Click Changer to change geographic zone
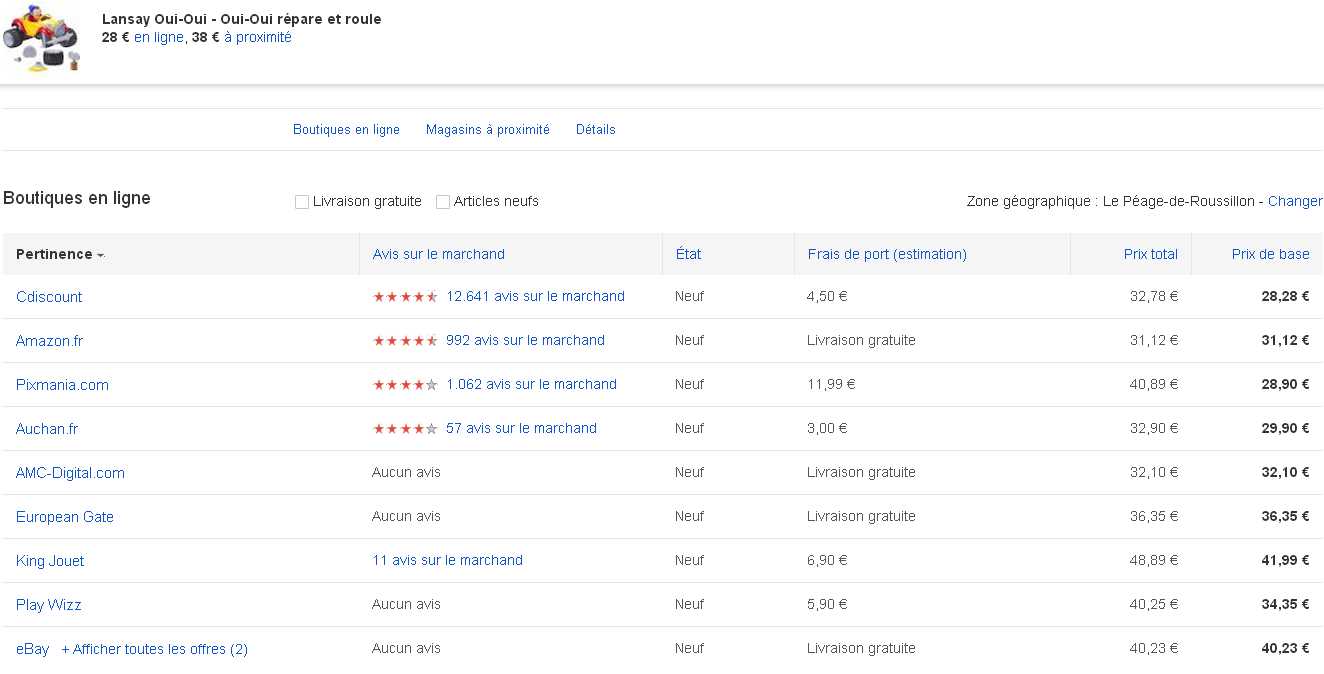 (x=1294, y=201)
